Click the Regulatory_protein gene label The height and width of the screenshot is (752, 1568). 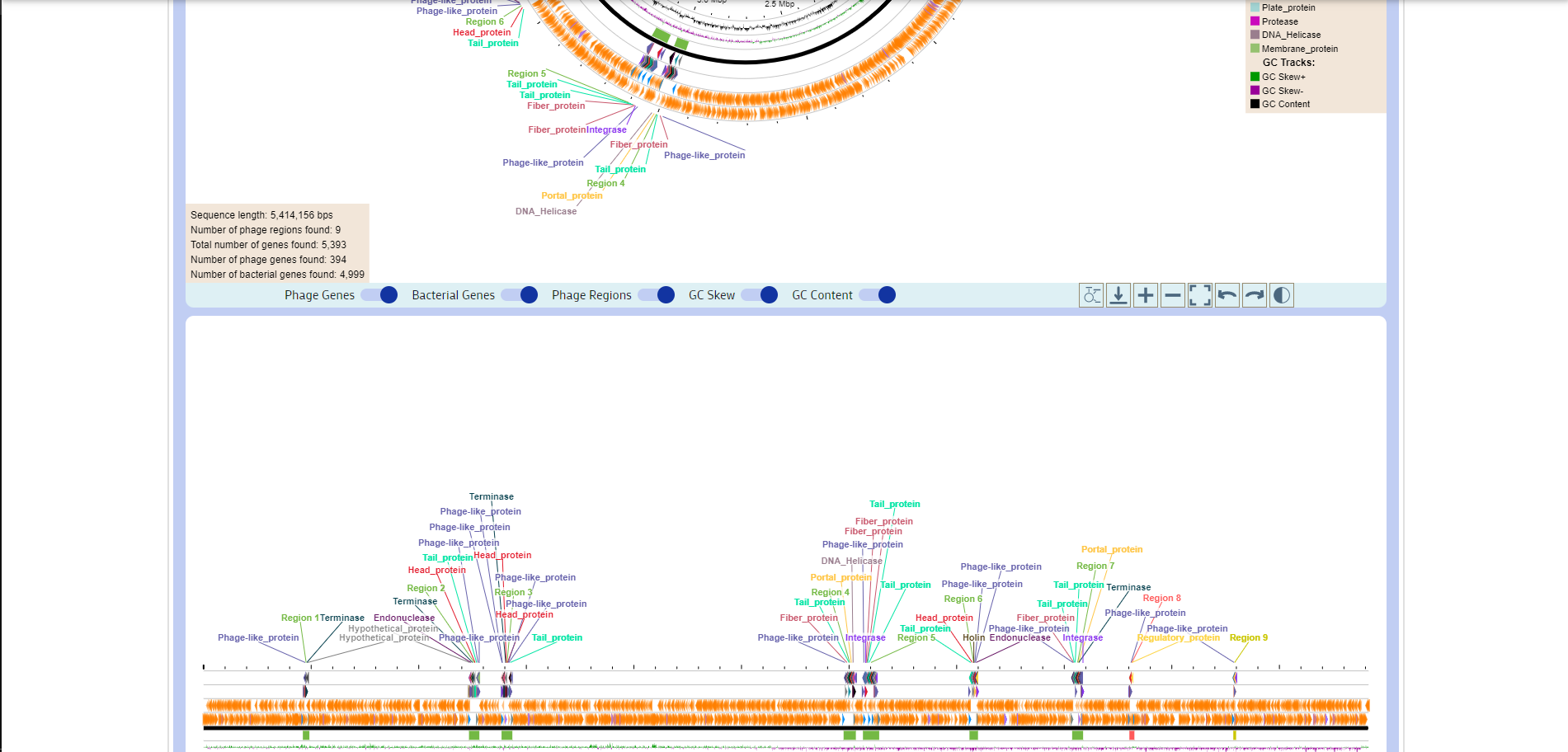pyautogui.click(x=1178, y=637)
